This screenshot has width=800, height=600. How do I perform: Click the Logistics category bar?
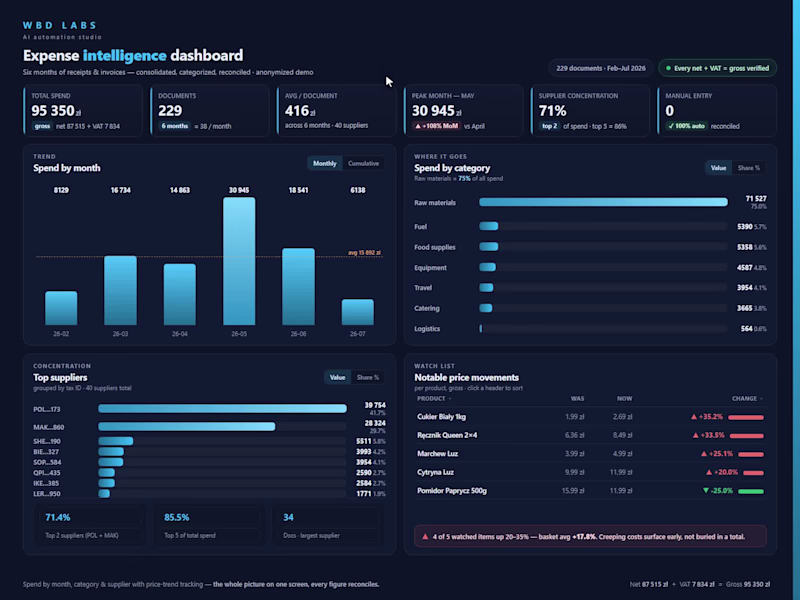click(481, 329)
